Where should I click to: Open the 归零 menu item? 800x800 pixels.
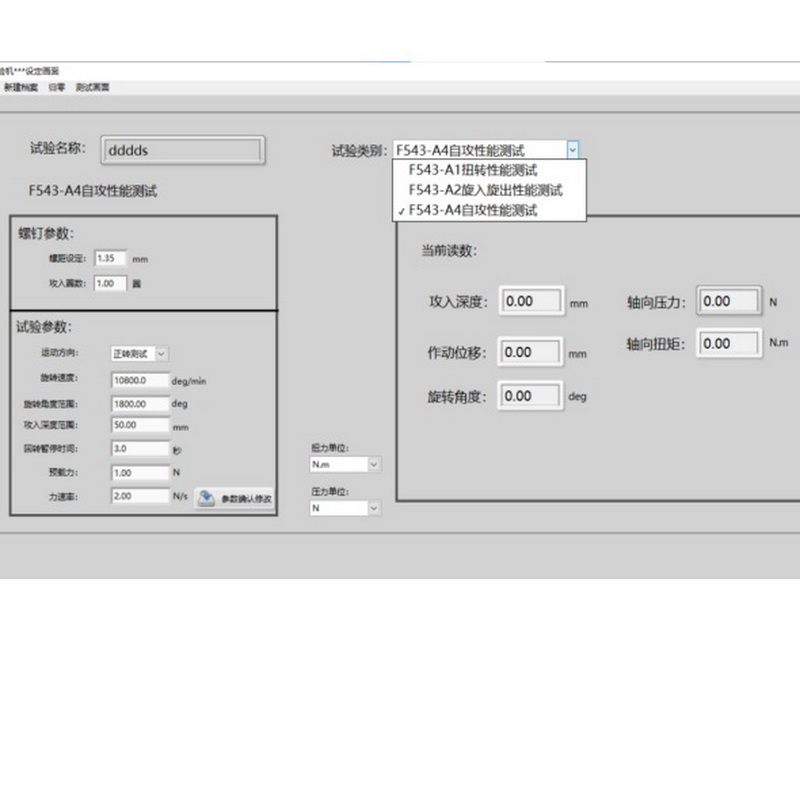(x=56, y=88)
